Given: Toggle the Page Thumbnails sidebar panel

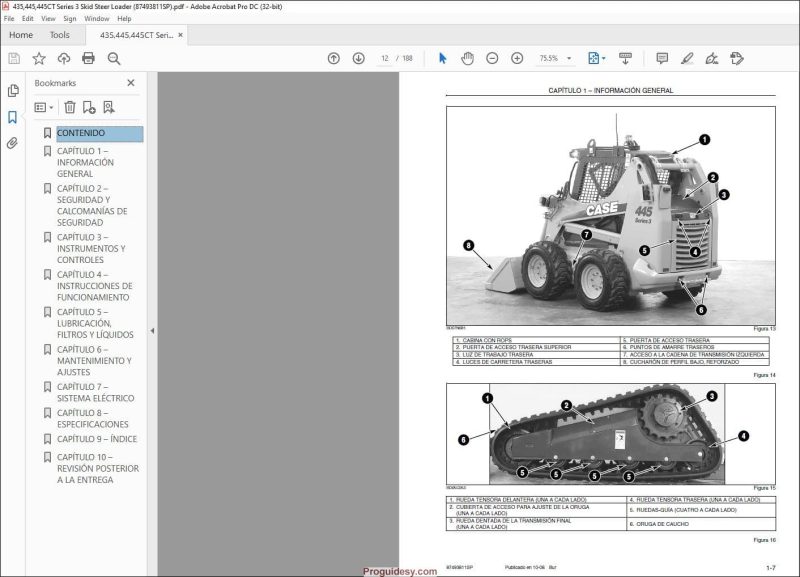Looking at the screenshot, I should [13, 90].
